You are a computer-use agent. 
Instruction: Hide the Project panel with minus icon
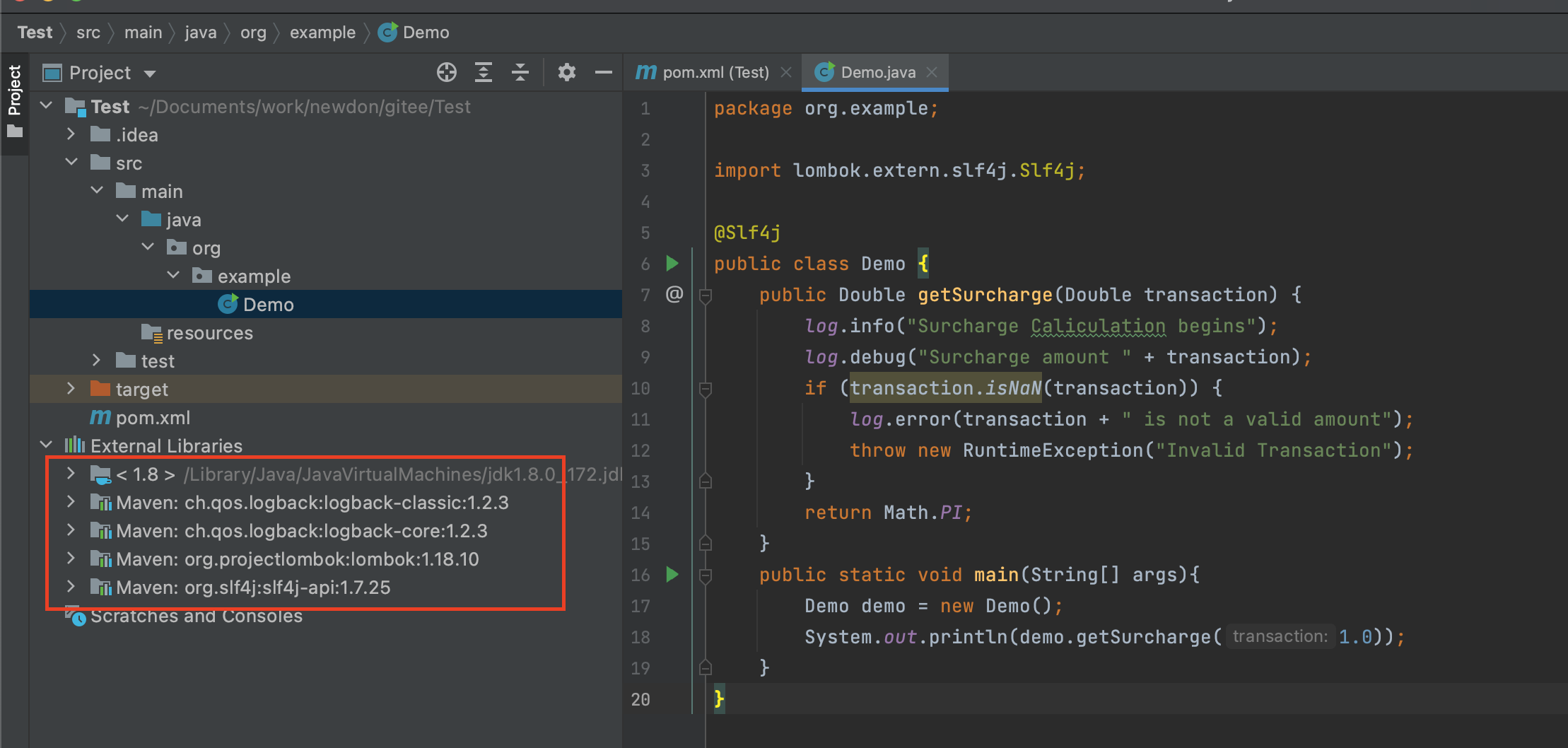pos(604,72)
